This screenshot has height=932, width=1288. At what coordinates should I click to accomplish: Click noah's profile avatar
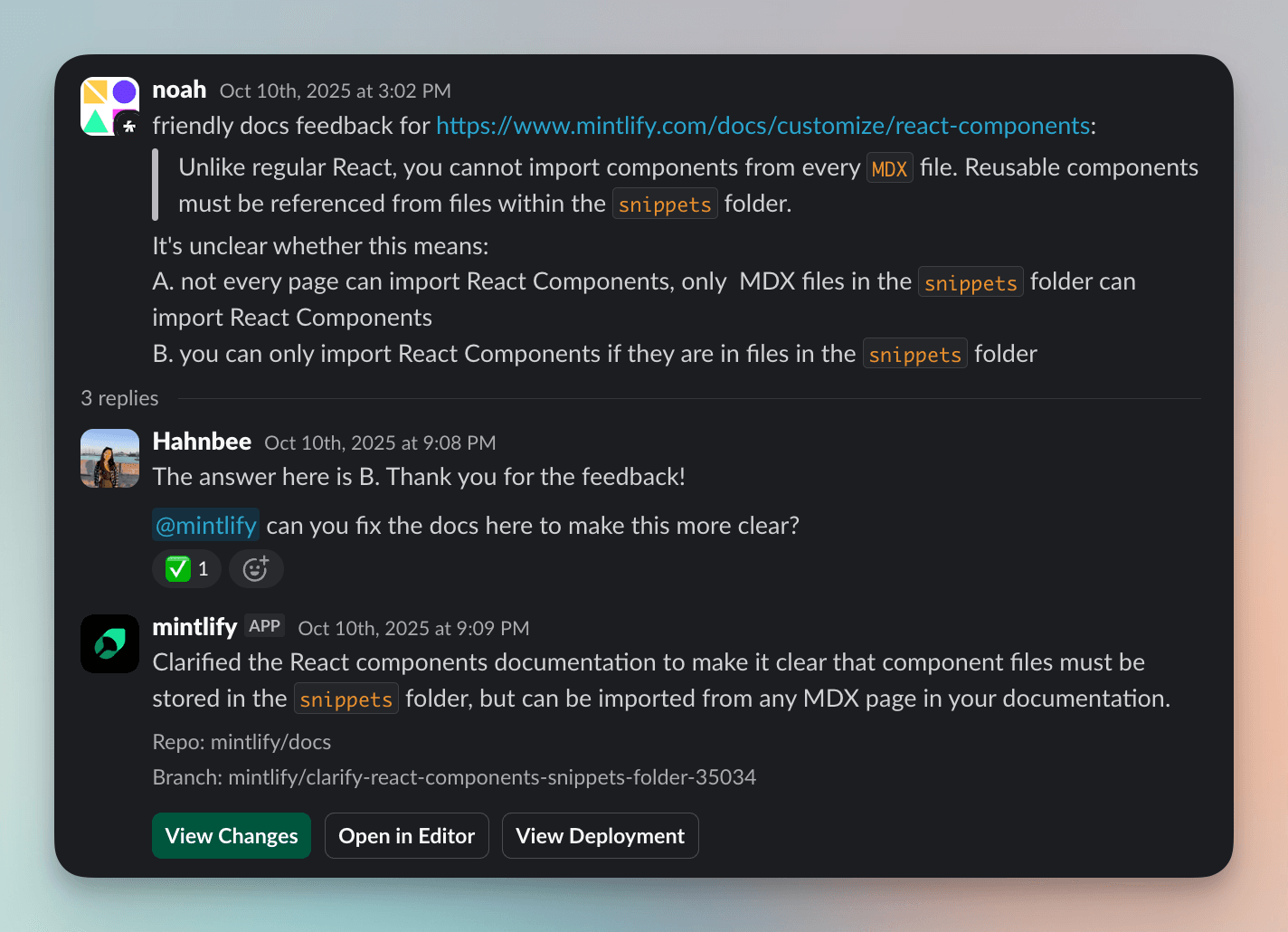(109, 106)
